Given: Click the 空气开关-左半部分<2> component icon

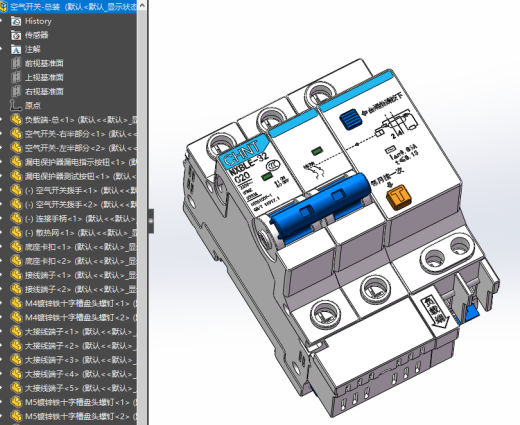Looking at the screenshot, I should click(16, 148).
